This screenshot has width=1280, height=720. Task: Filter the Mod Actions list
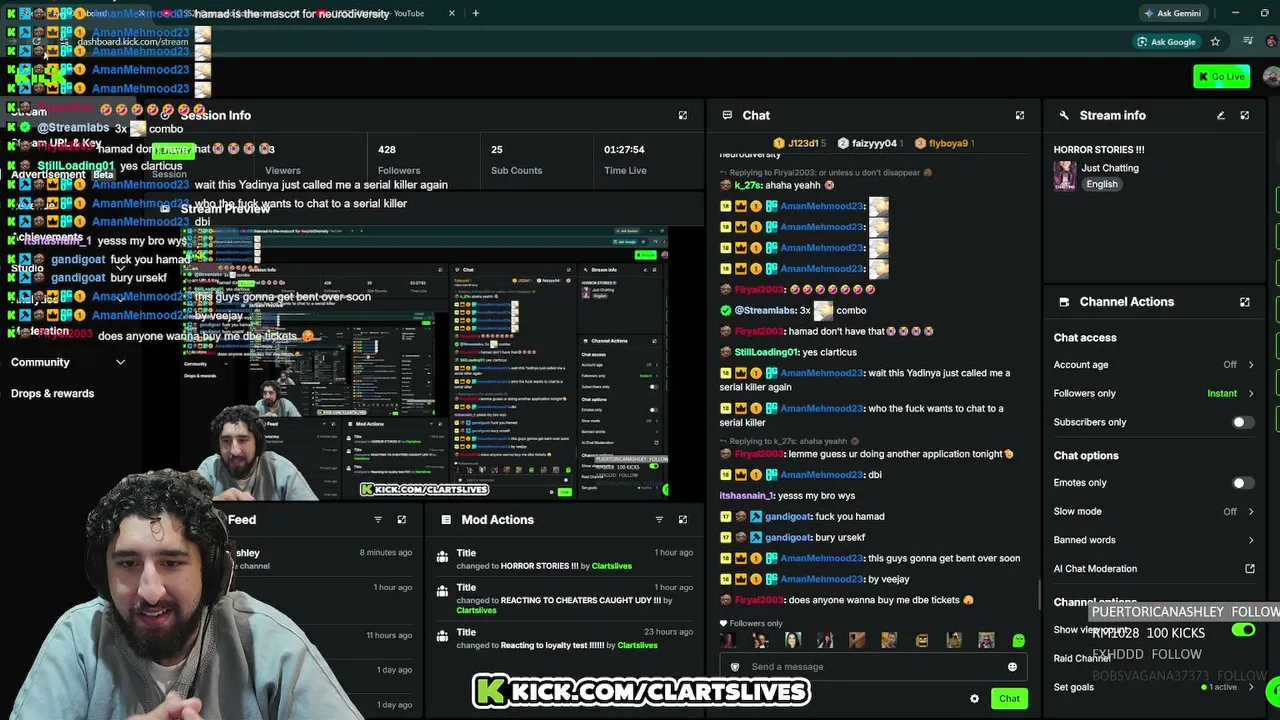(x=659, y=519)
